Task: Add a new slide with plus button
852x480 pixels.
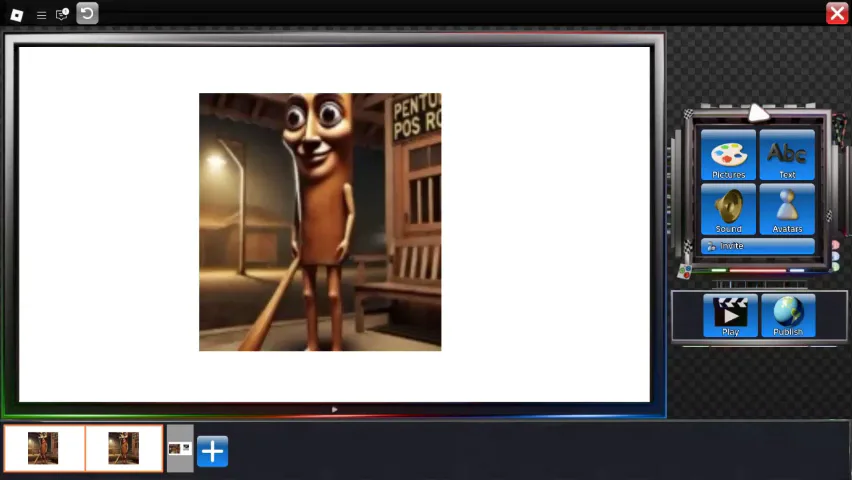Action: click(212, 451)
